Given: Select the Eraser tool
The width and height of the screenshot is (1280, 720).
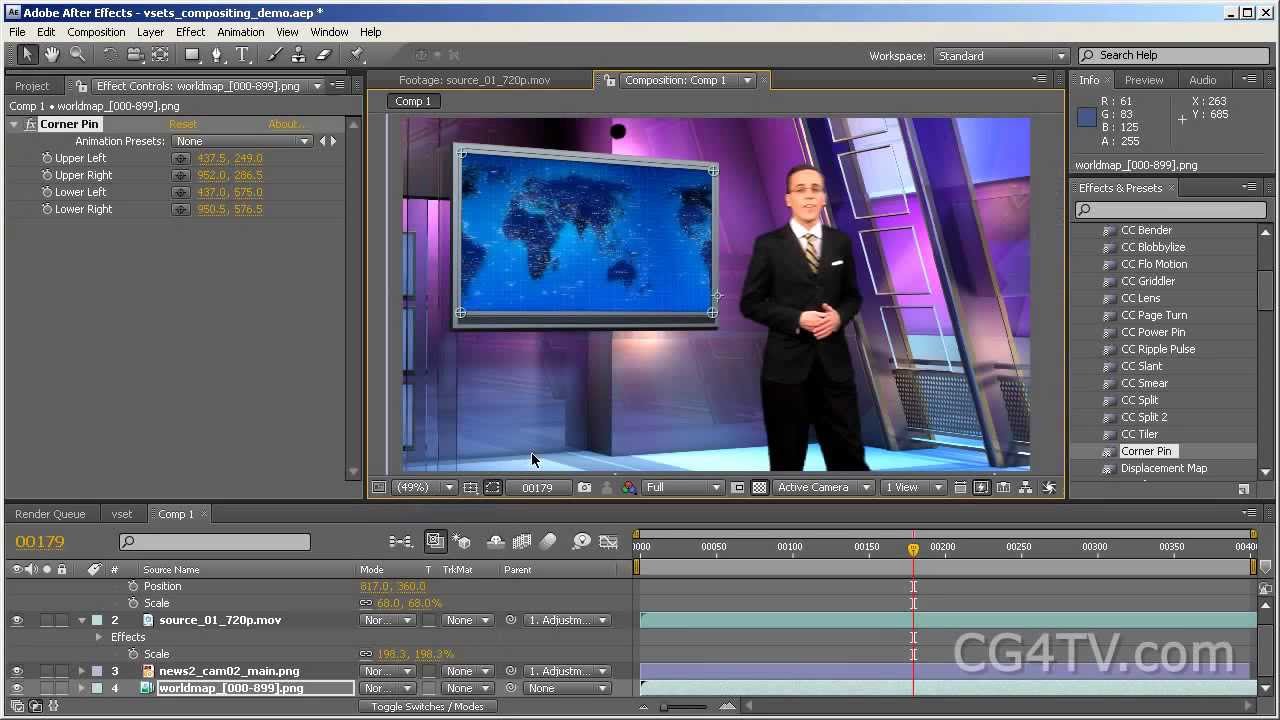Looking at the screenshot, I should click(x=324, y=55).
